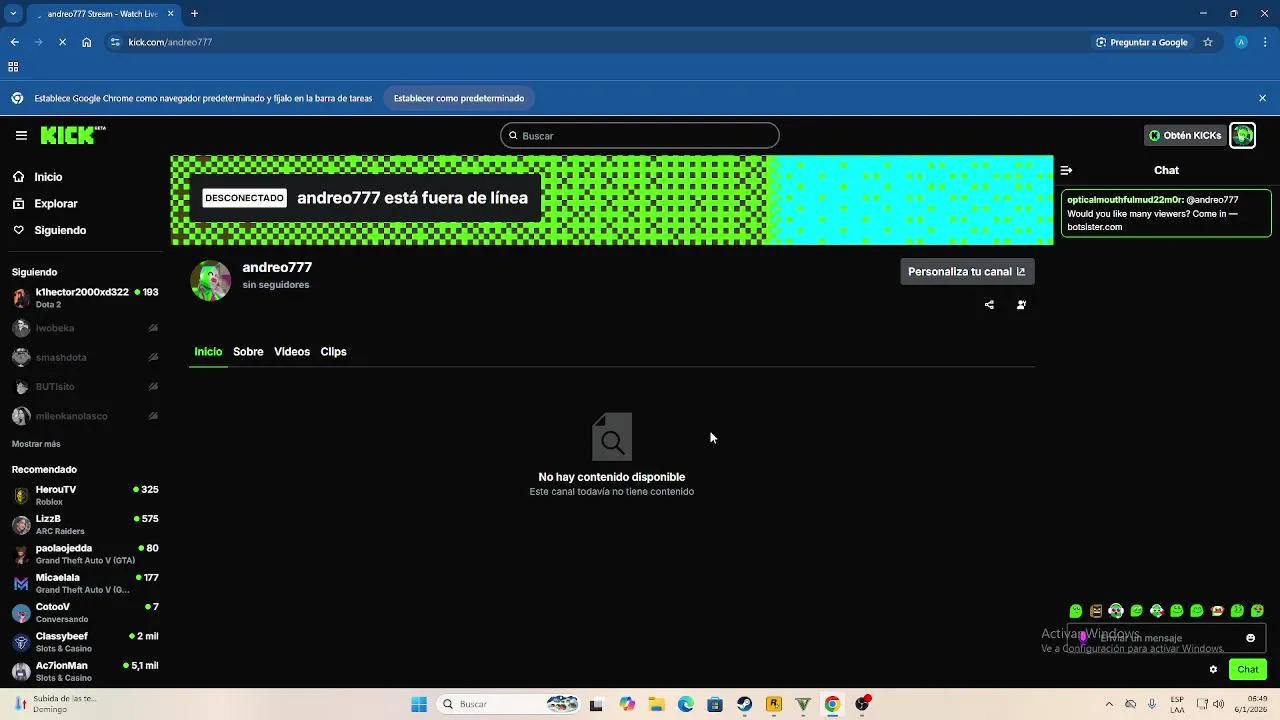The width and height of the screenshot is (1280, 720).
Task: Open recommended channel LizzB
Action: [85, 525]
